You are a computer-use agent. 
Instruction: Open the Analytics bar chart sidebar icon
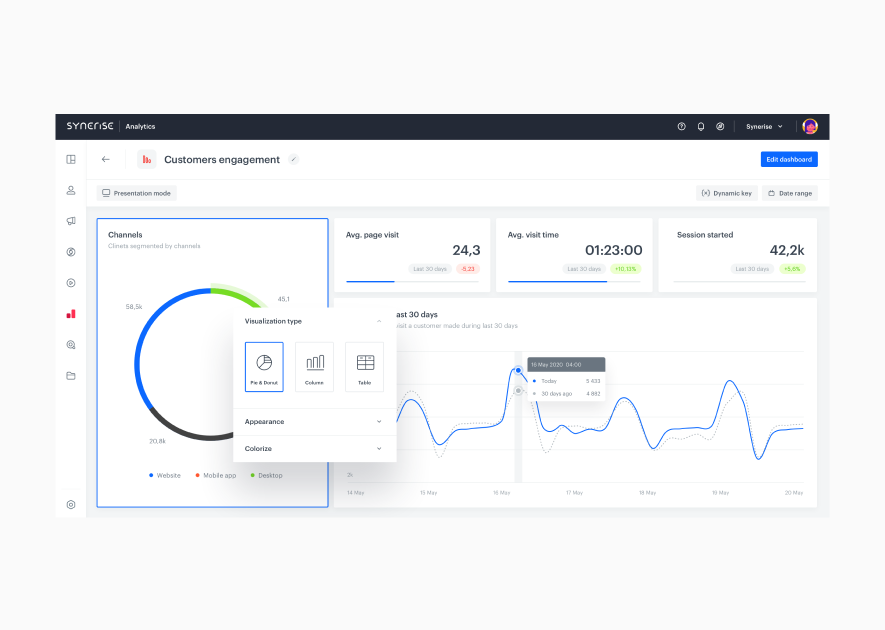pyautogui.click(x=71, y=313)
